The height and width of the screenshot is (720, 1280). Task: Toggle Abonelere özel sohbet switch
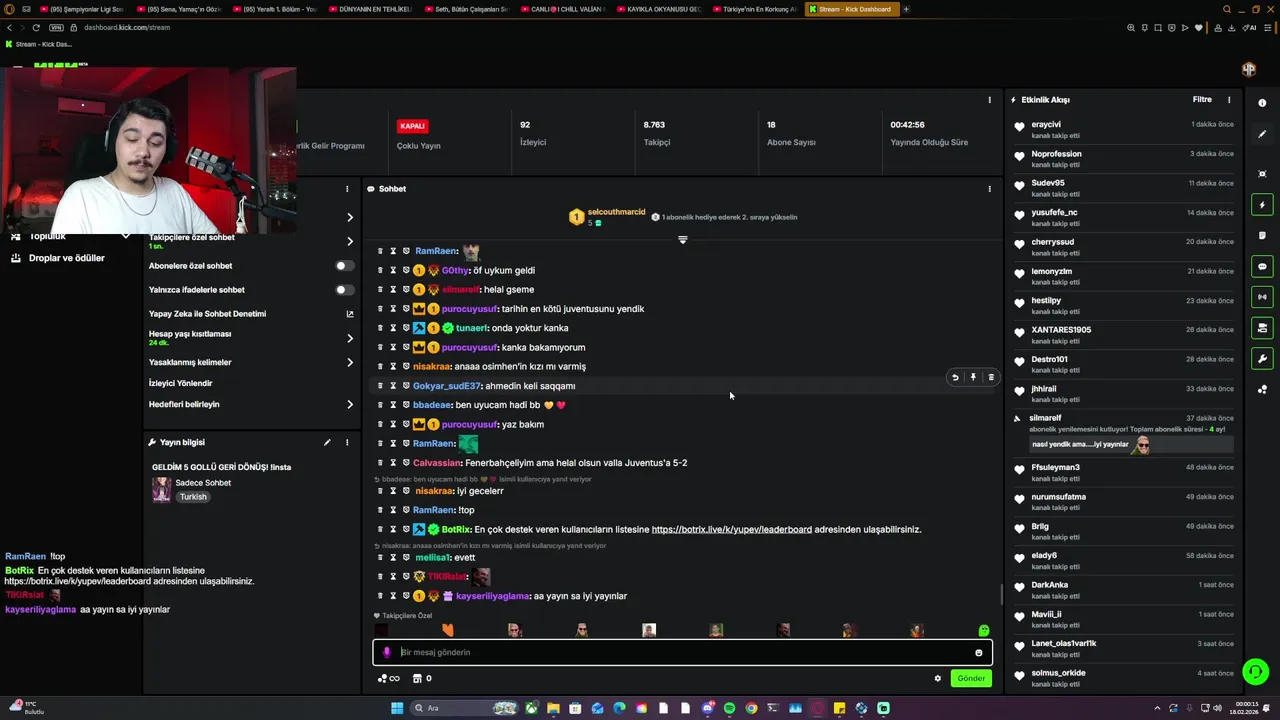pyautogui.click(x=344, y=266)
